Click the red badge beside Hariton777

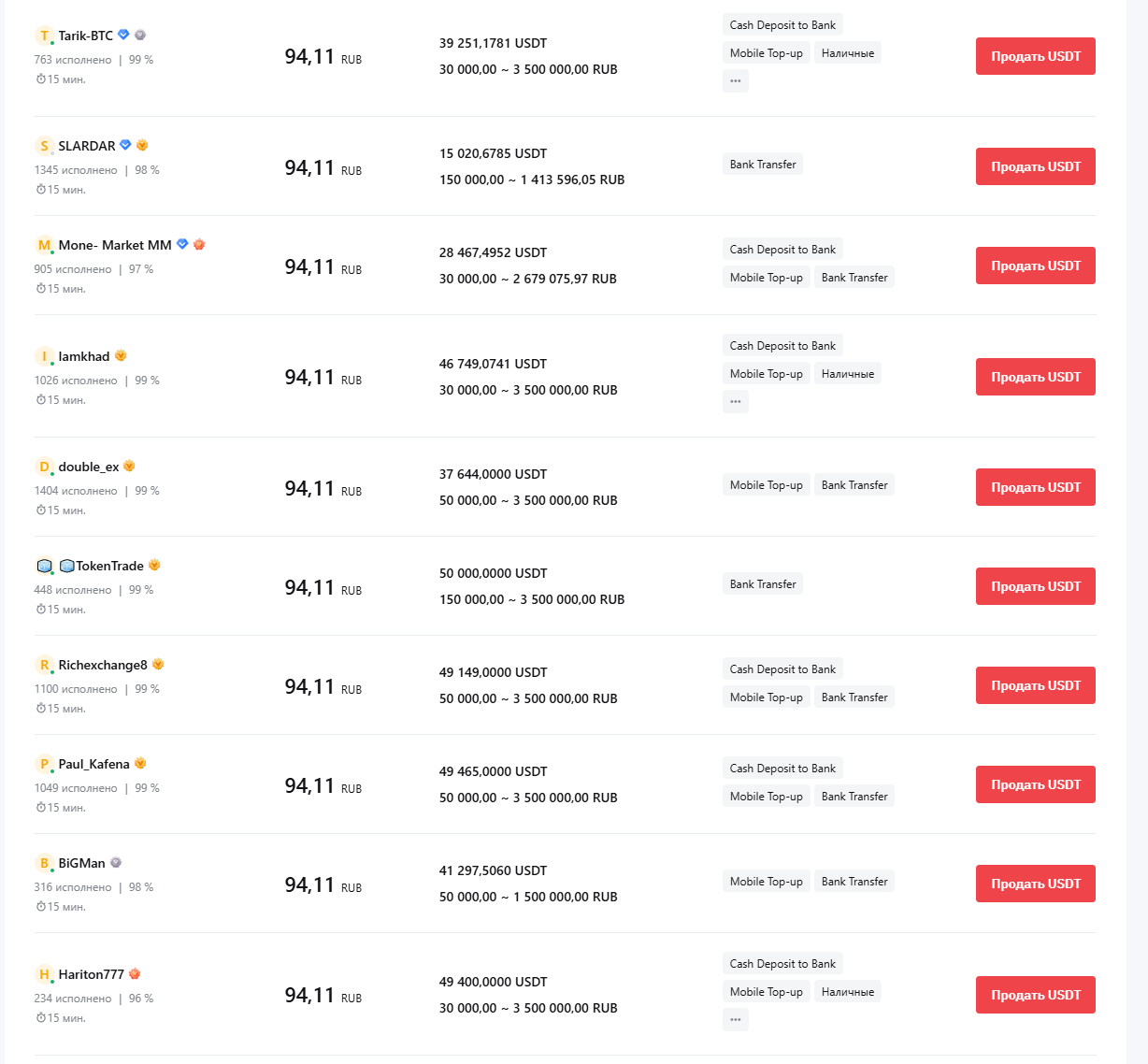coord(135,973)
